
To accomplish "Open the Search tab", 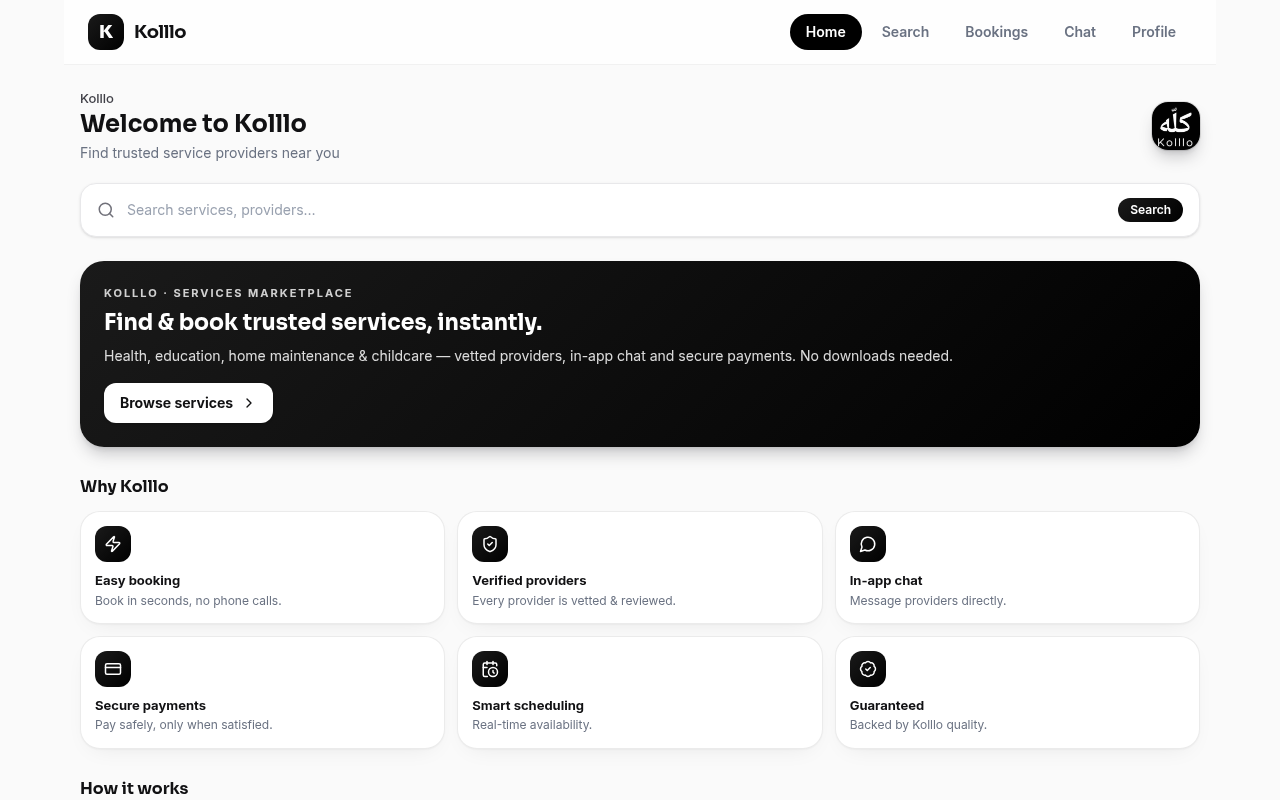I will point(905,32).
